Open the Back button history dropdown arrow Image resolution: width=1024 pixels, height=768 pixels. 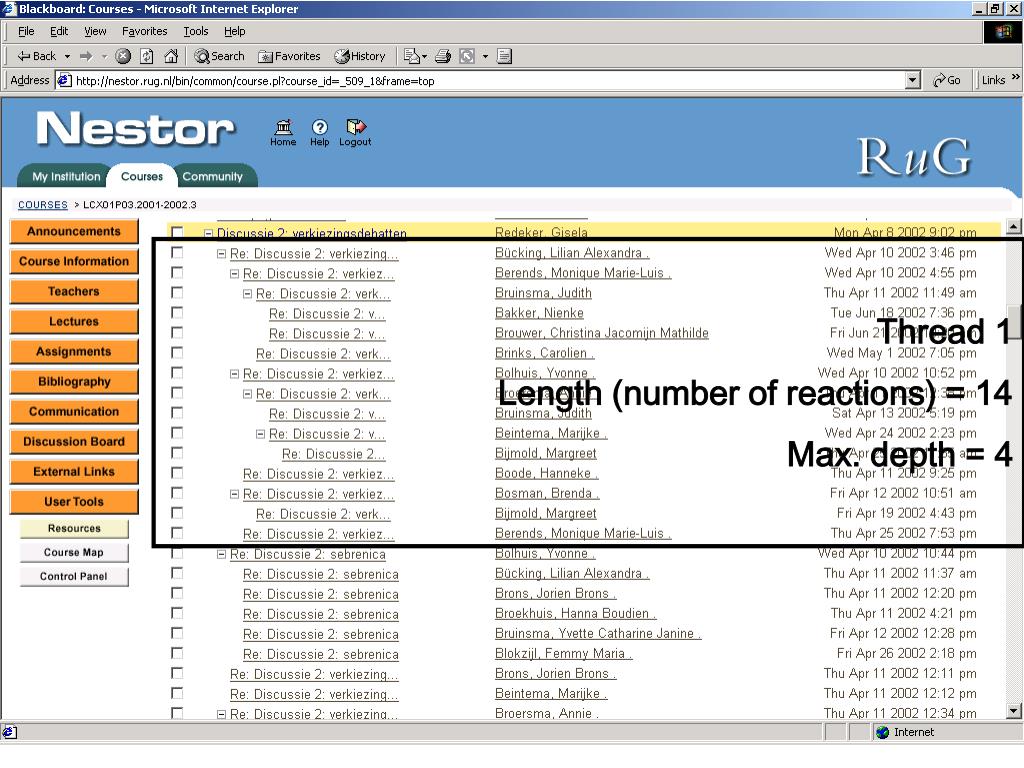pyautogui.click(x=67, y=57)
